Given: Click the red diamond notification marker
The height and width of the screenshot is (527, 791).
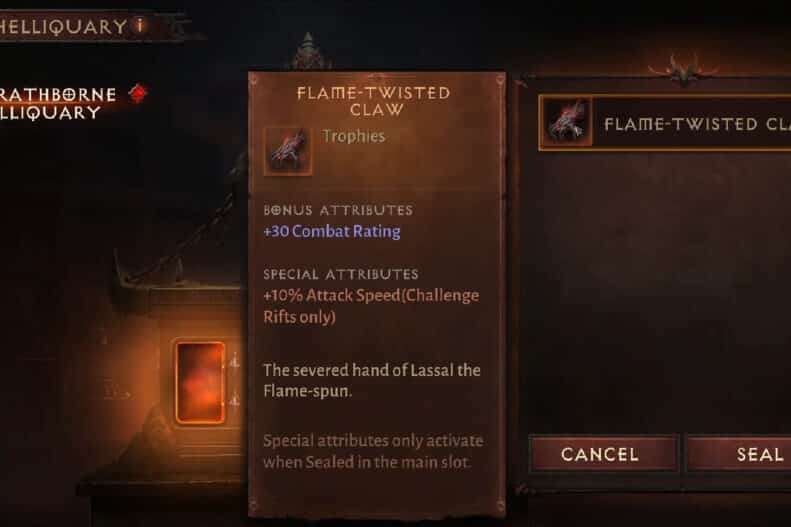Looking at the screenshot, I should coord(138,94).
